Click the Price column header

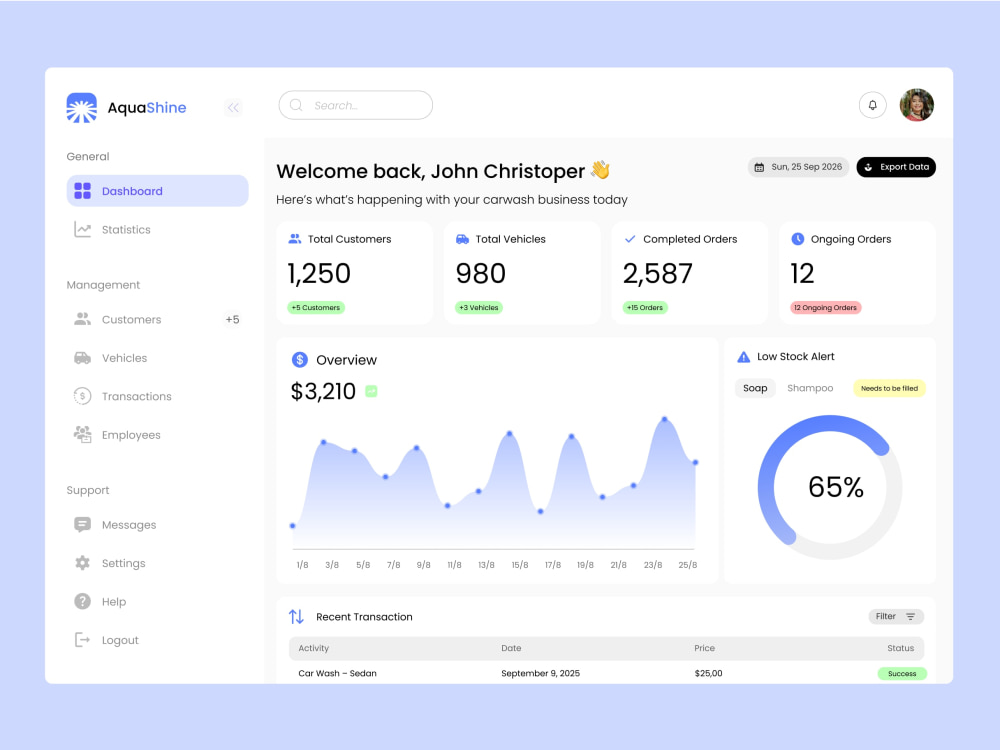[704, 648]
